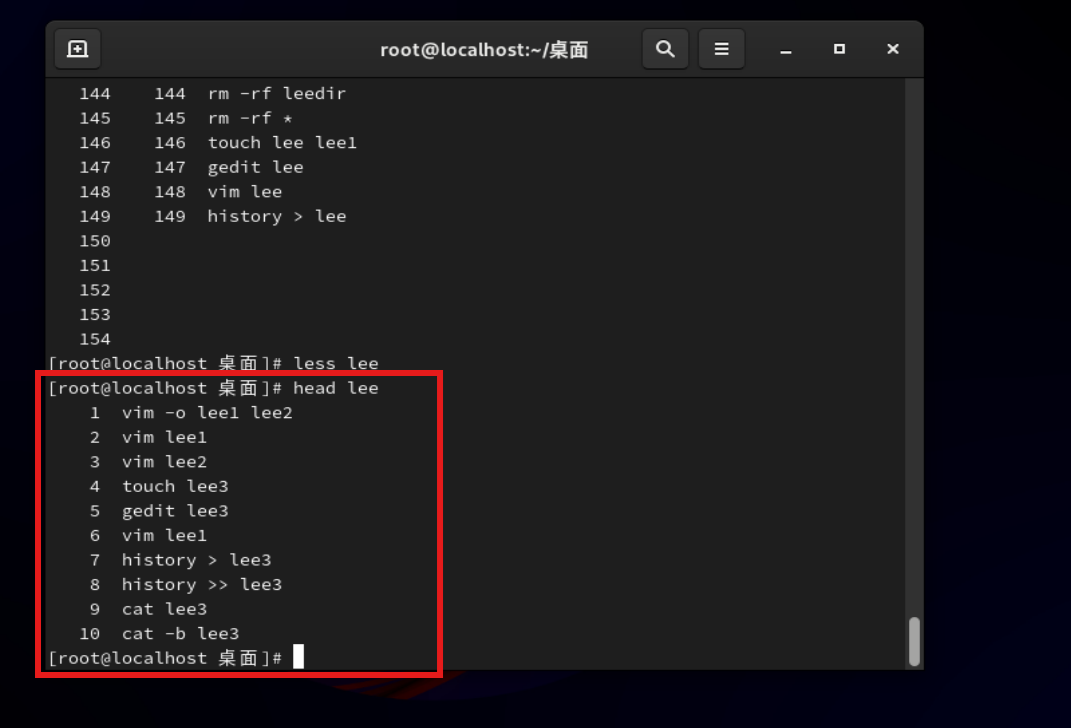
Task: Click the text 'cat -b lee3'
Action: [x=180, y=634]
